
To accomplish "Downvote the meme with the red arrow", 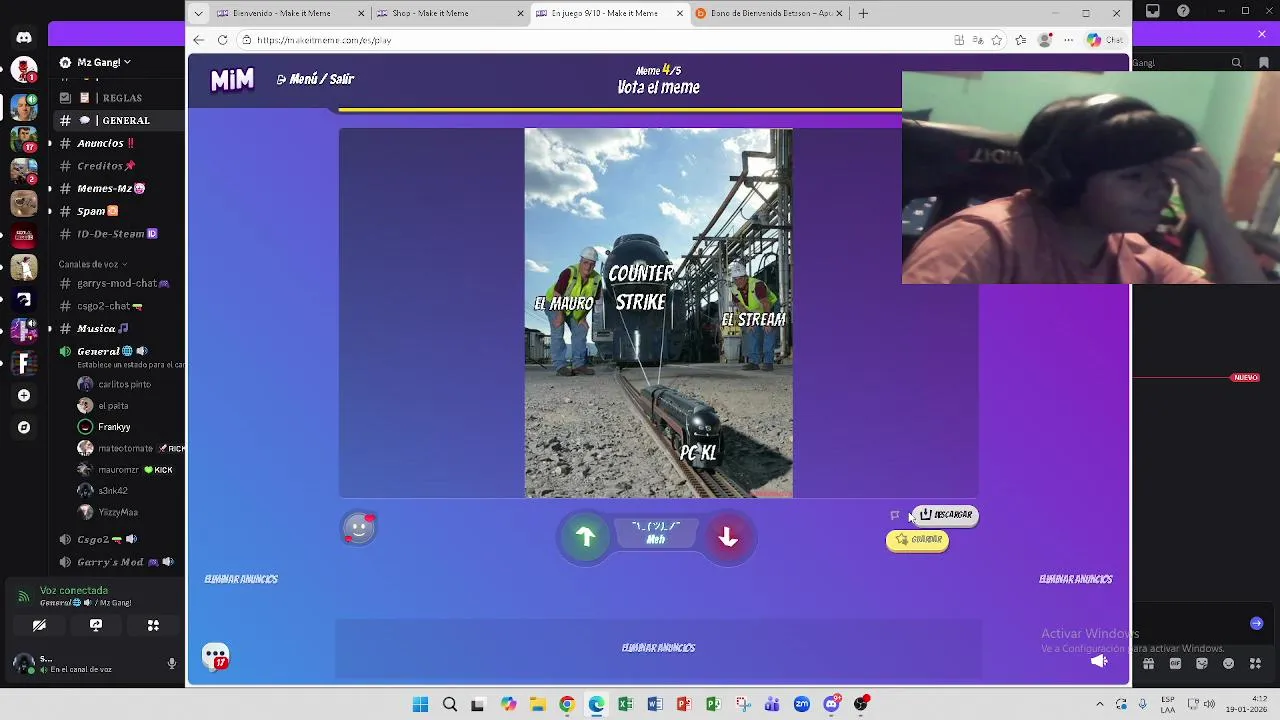I will click(x=728, y=538).
